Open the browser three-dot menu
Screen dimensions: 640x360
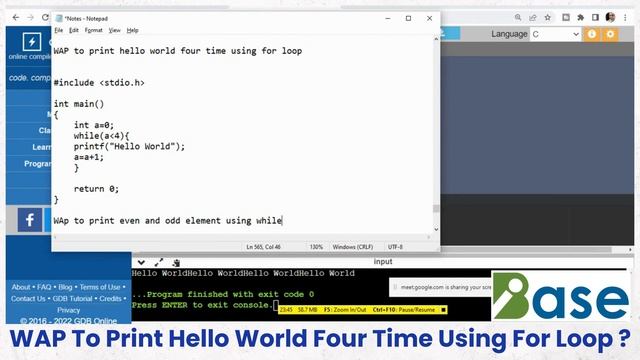click(x=625, y=18)
